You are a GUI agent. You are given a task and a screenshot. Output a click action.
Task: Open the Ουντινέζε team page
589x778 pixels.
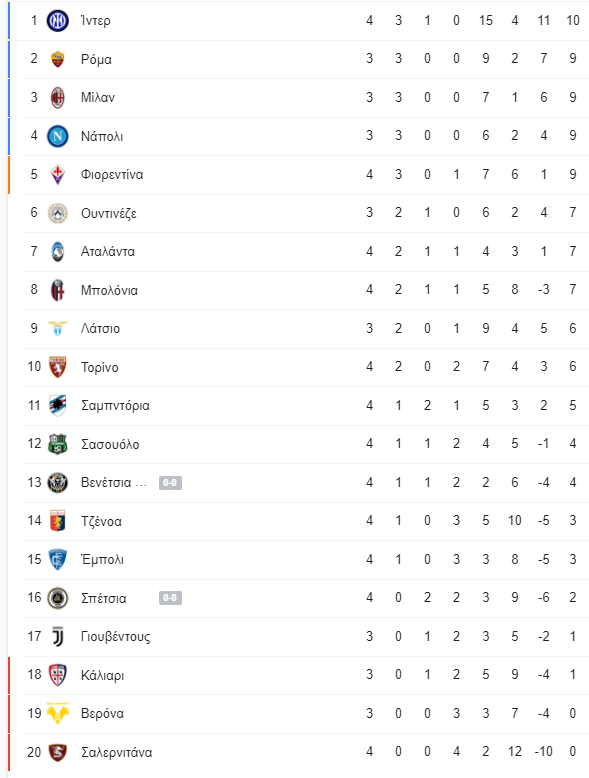pos(109,213)
